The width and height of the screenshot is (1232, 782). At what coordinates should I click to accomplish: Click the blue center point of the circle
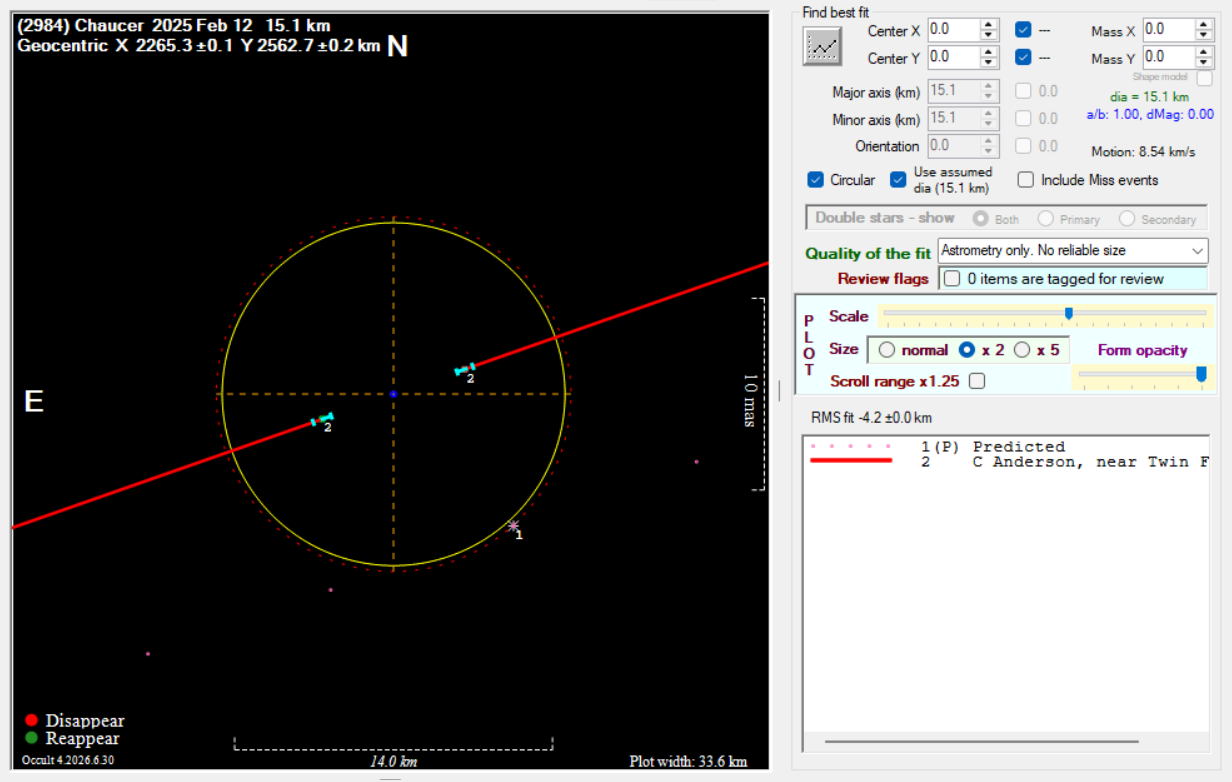pos(393,394)
